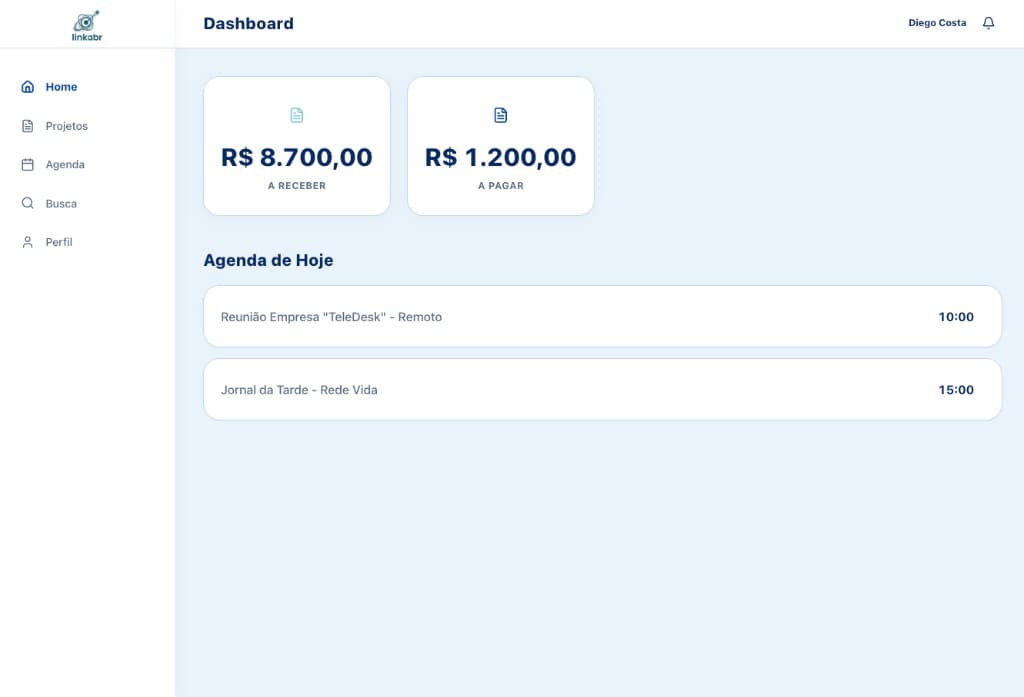Select the Busca magnifying glass icon
Viewport: 1024px width, 697px height.
point(27,203)
